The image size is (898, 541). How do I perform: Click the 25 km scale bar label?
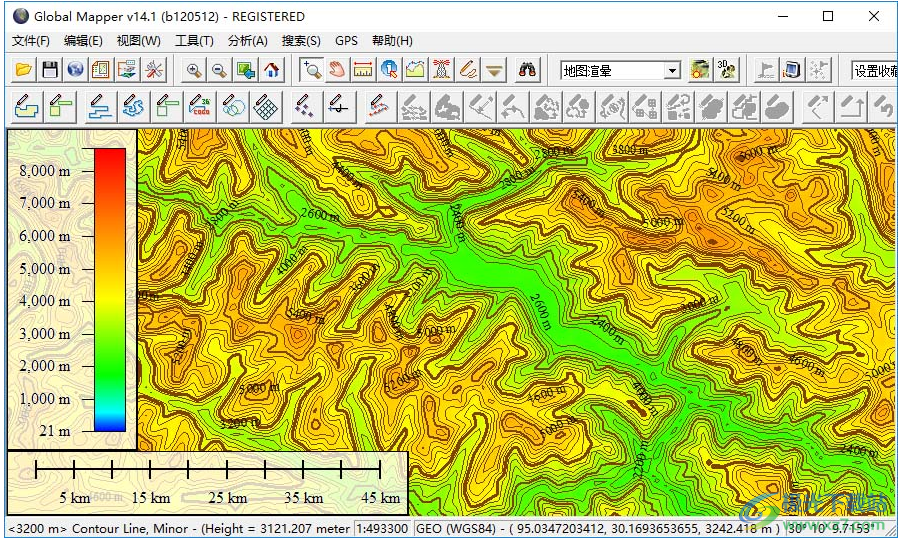click(227, 498)
